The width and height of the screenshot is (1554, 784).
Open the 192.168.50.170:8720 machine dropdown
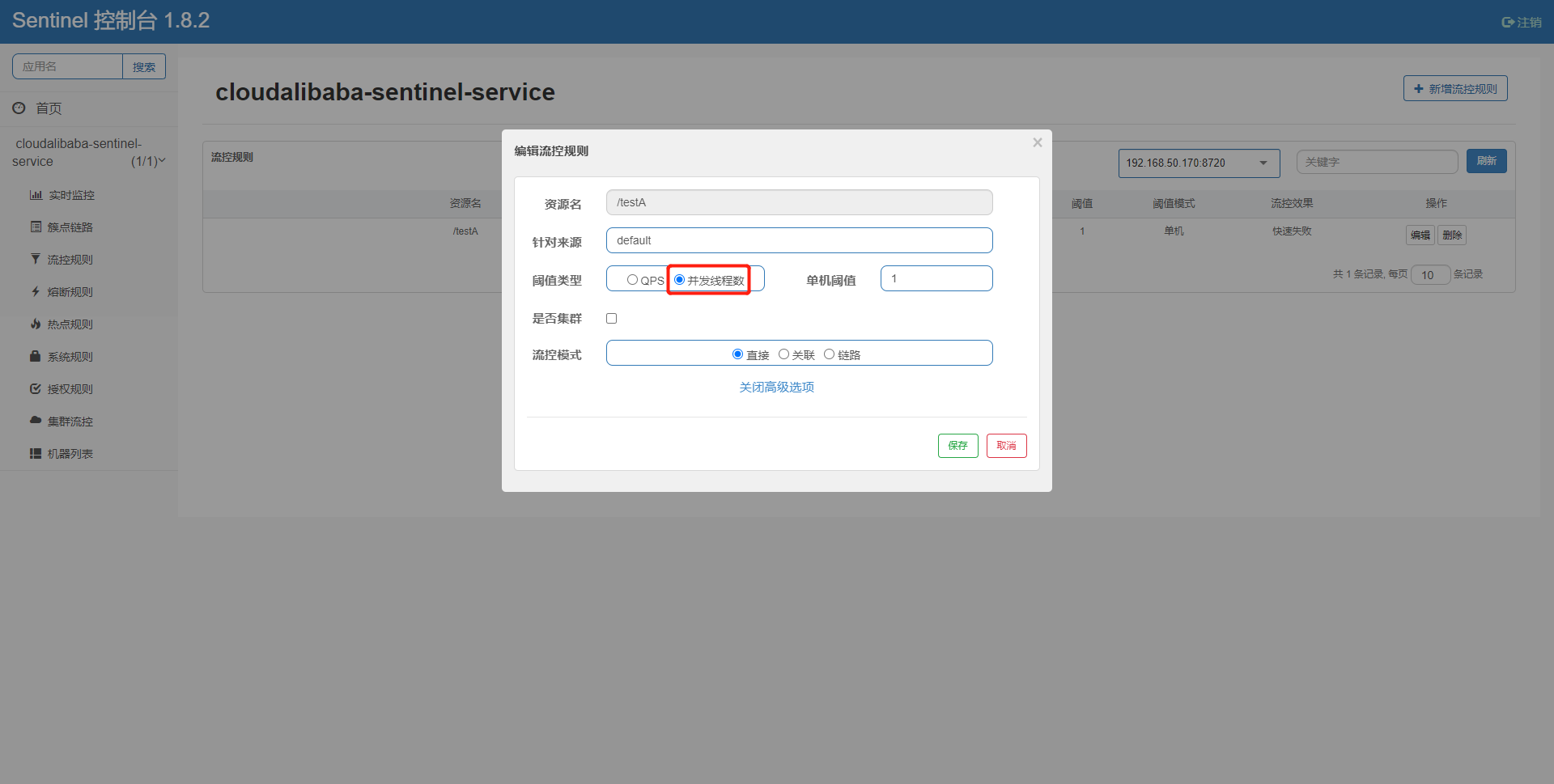click(x=1199, y=163)
